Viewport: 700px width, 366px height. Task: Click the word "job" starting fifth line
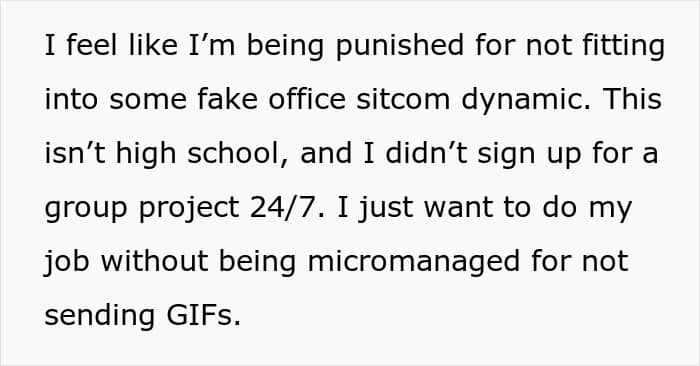(x=67, y=263)
